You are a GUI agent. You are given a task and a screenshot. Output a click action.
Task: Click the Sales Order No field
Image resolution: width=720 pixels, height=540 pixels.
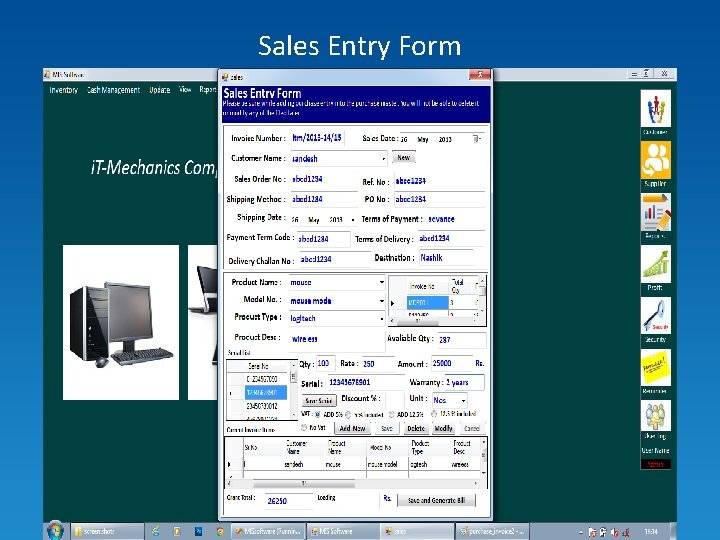pyautogui.click(x=324, y=179)
